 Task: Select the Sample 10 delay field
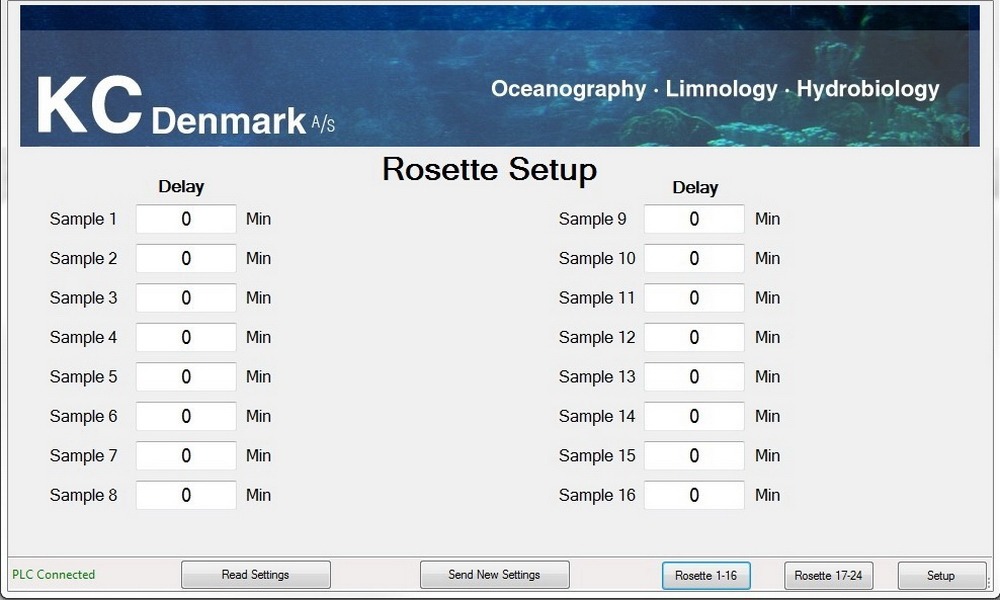pyautogui.click(x=693, y=258)
